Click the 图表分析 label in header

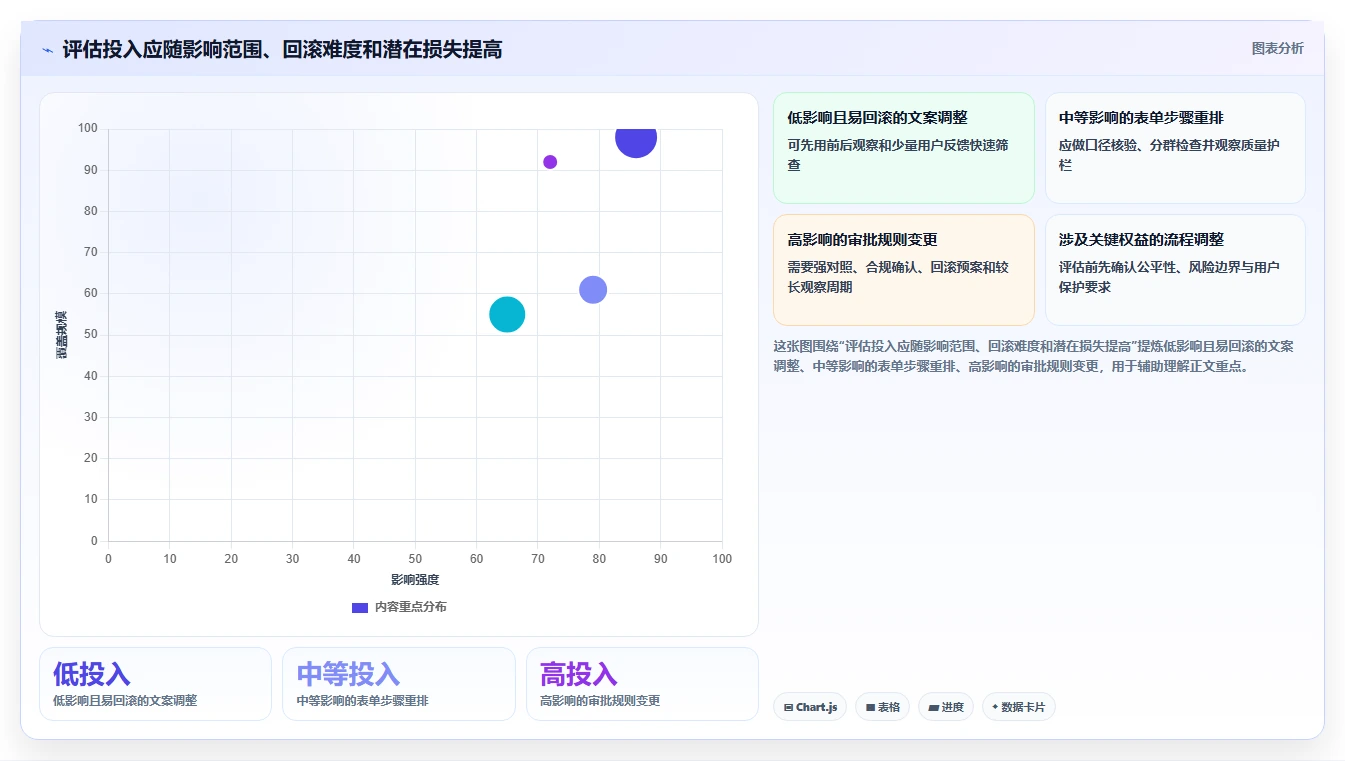tap(1277, 48)
